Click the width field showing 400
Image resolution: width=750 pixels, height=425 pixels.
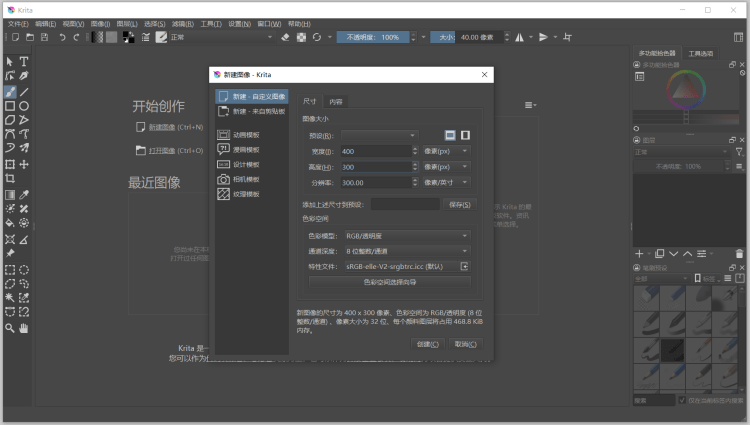[x=376, y=152]
